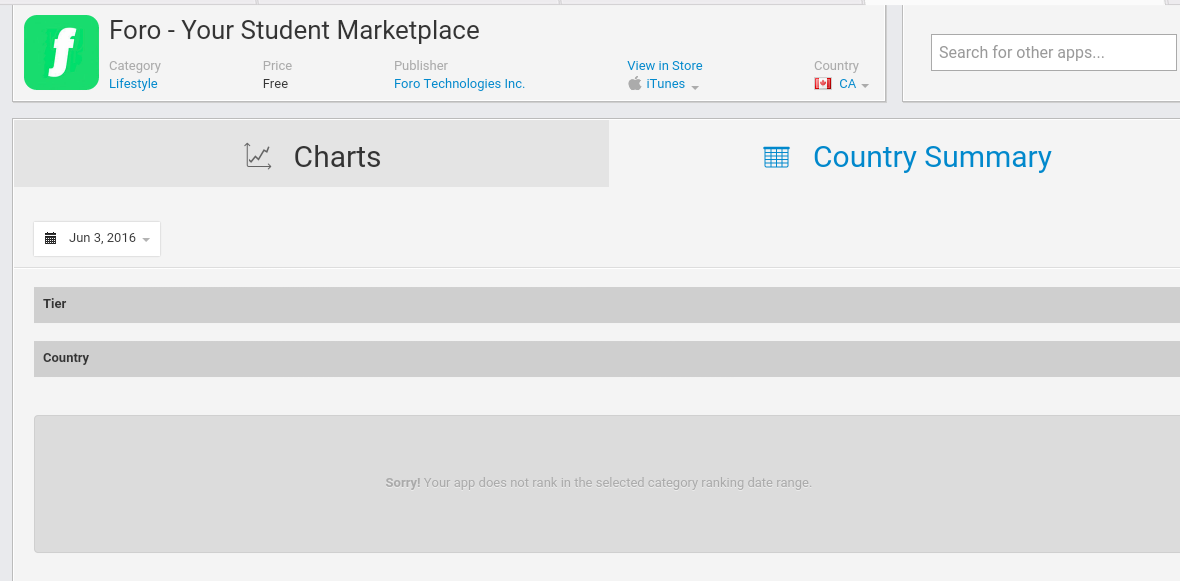
Task: Switch to the Charts tab
Action: (x=311, y=155)
